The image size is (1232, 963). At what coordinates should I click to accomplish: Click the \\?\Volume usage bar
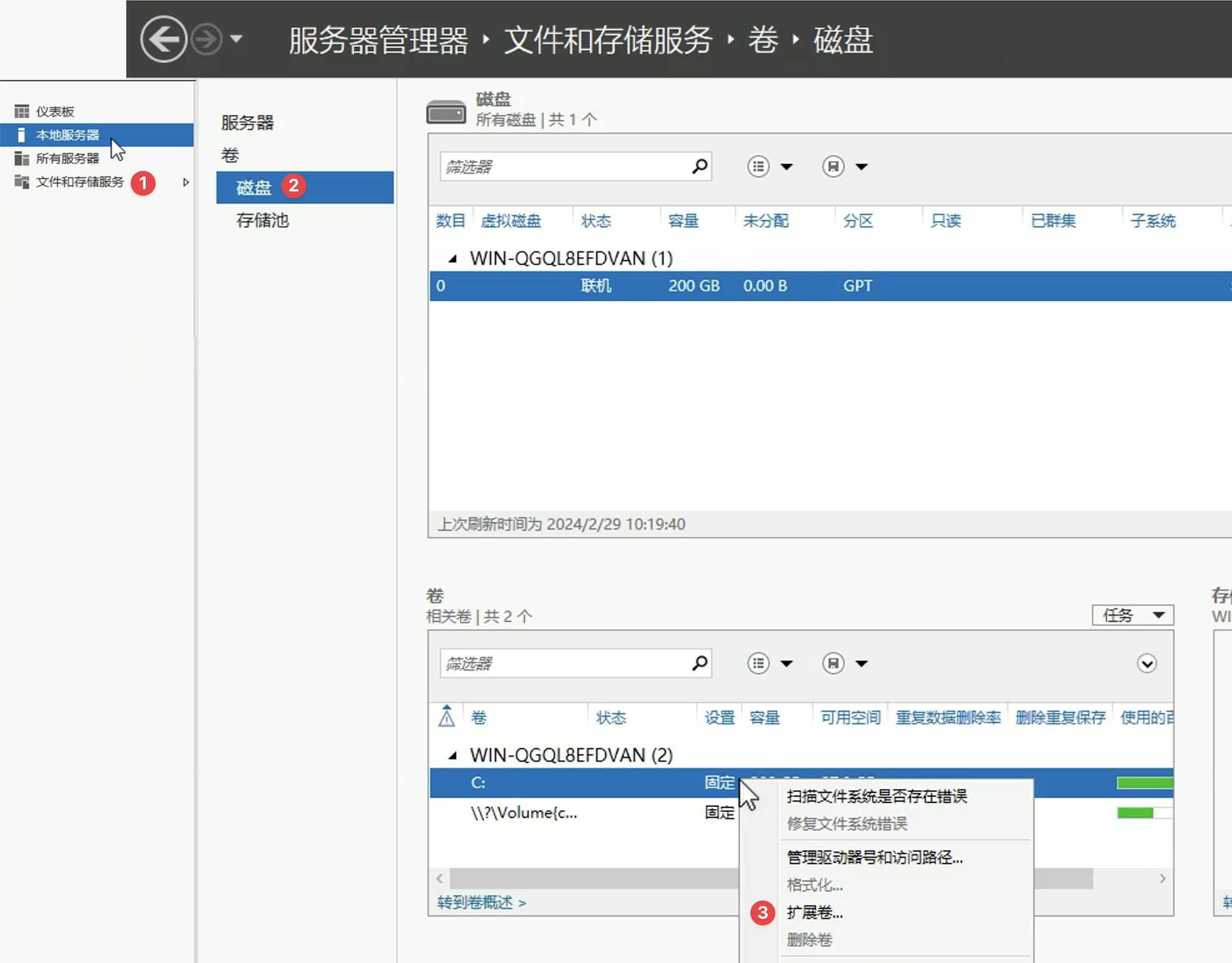[1145, 812]
